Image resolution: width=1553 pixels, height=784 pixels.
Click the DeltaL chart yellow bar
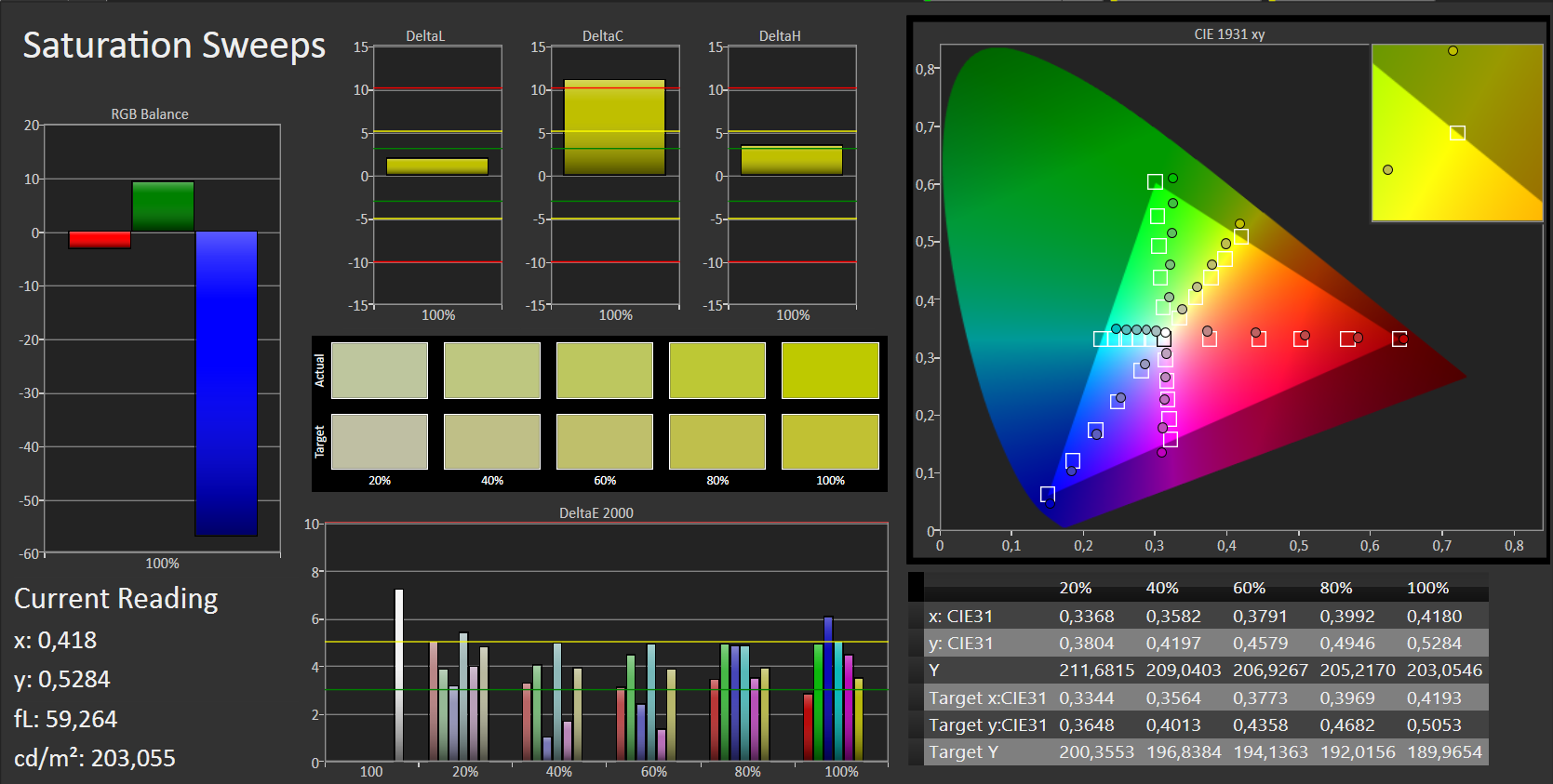tap(437, 166)
